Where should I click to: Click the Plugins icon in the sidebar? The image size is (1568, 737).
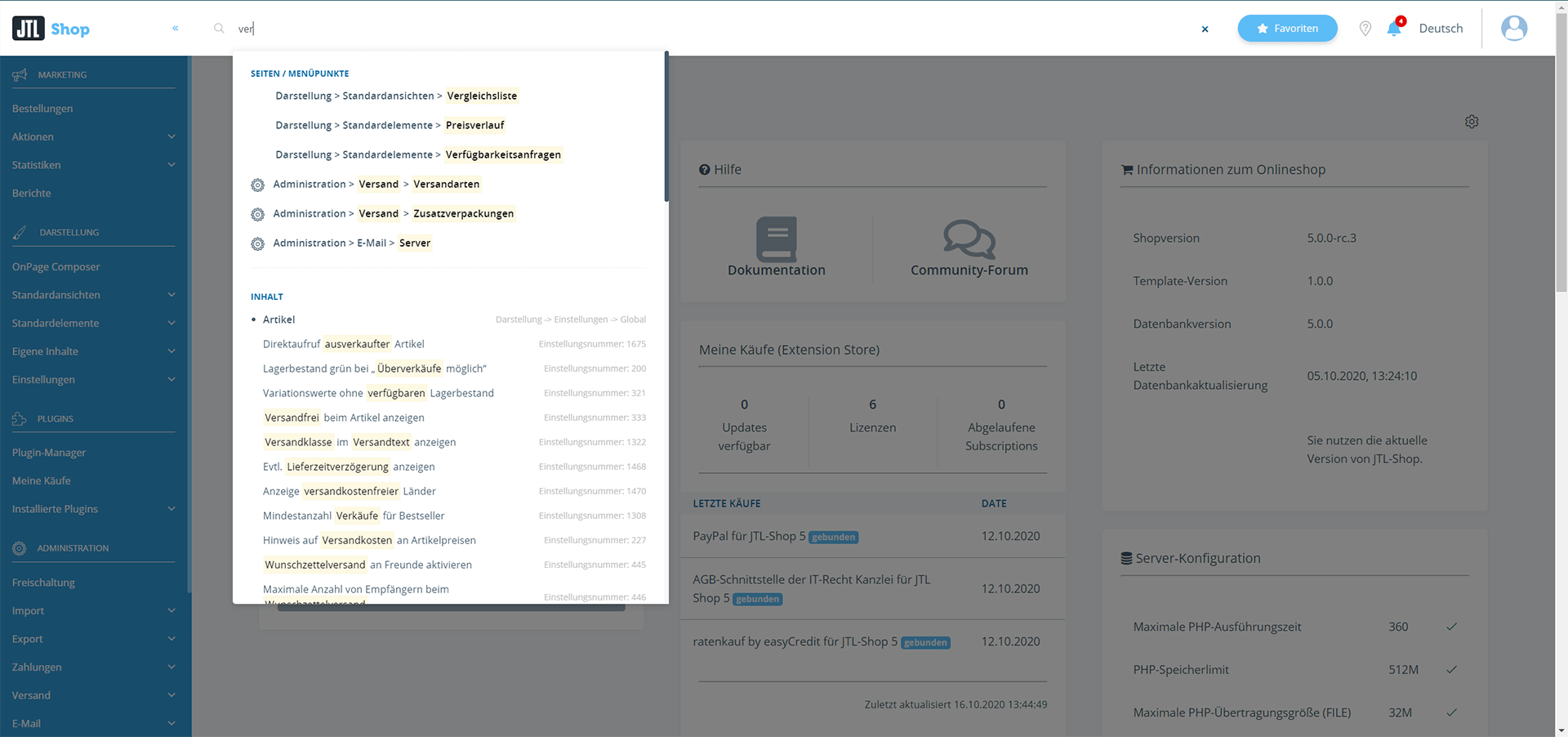18,418
